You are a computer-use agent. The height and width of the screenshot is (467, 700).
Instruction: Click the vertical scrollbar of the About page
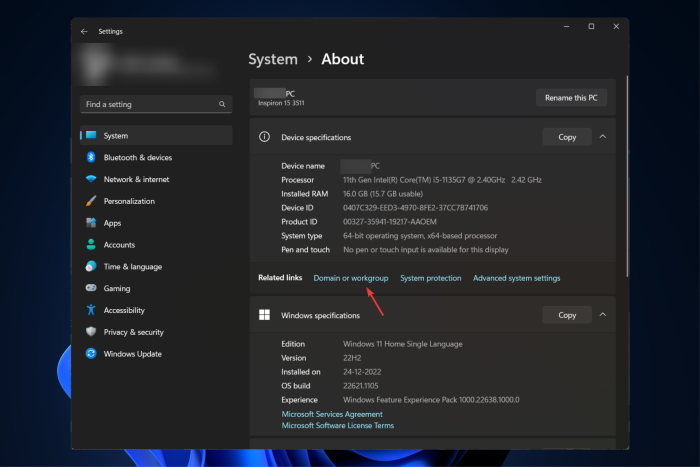[627, 176]
